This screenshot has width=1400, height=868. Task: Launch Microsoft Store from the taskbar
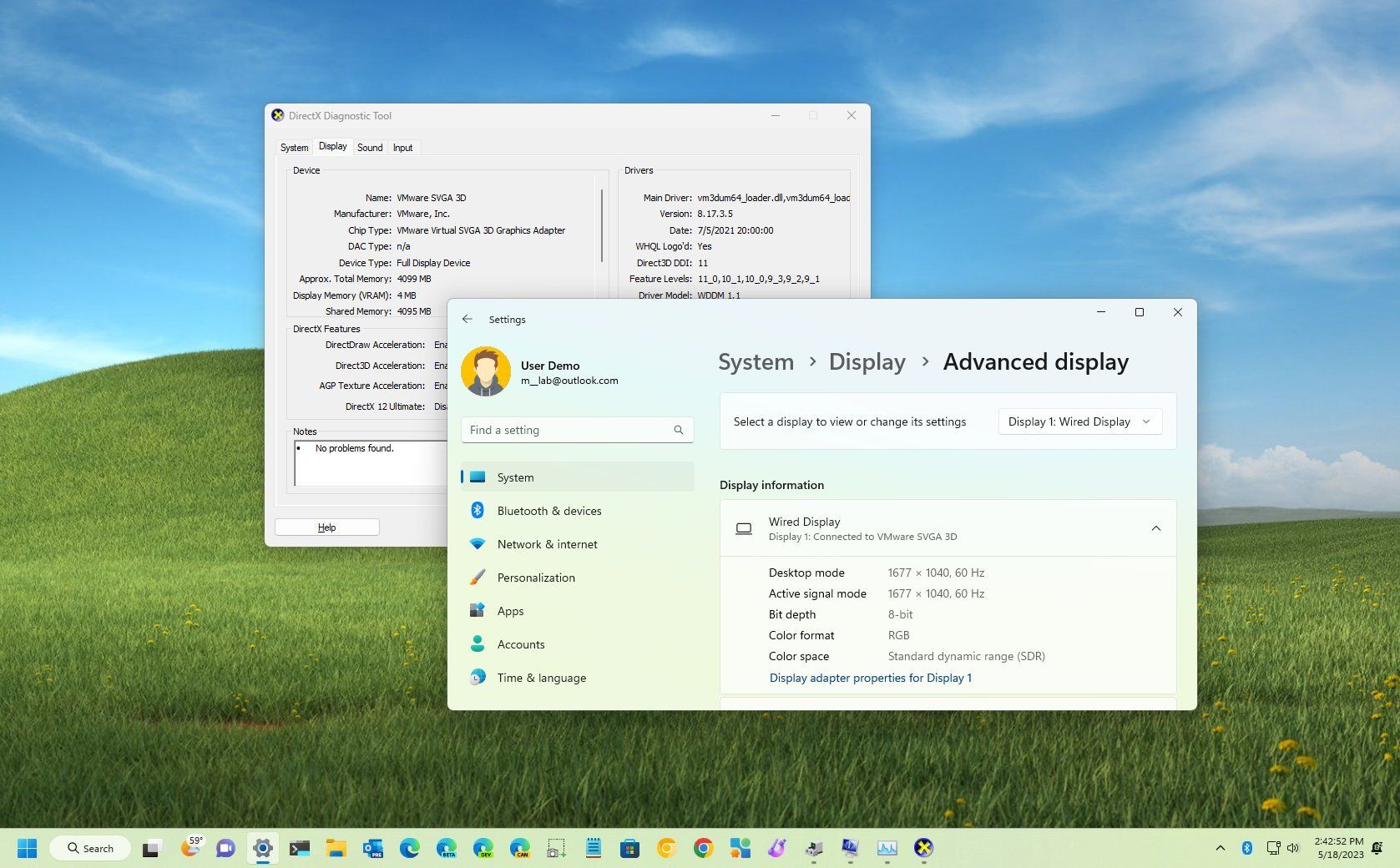point(629,848)
